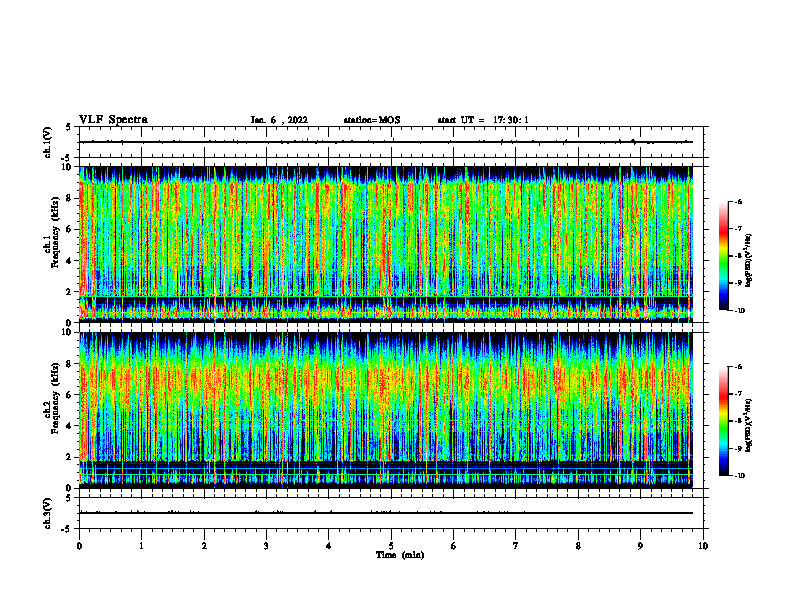The height and width of the screenshot is (612, 792).
Task: Click time axis tick label "4"
Action: pyautogui.click(x=329, y=546)
